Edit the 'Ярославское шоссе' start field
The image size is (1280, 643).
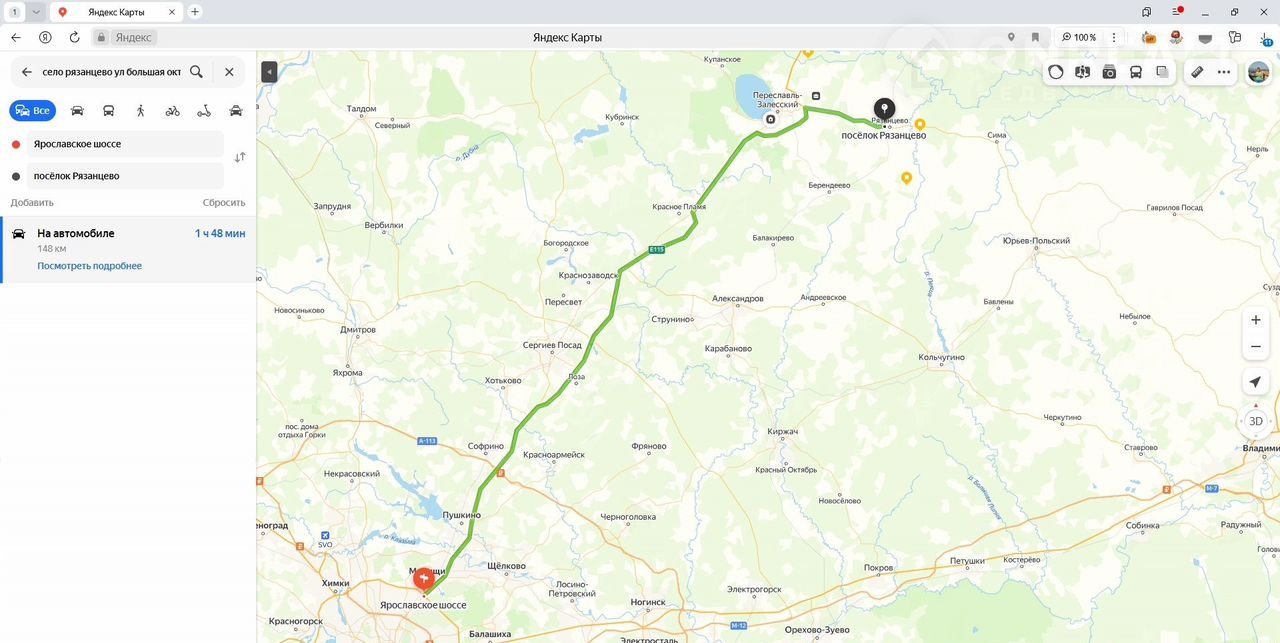(x=126, y=144)
